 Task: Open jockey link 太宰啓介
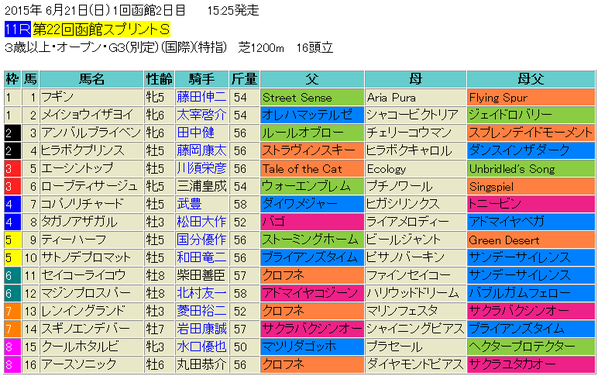coord(201,115)
